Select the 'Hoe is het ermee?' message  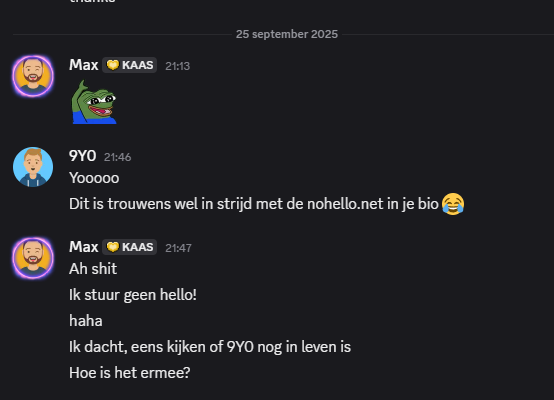tap(130, 373)
